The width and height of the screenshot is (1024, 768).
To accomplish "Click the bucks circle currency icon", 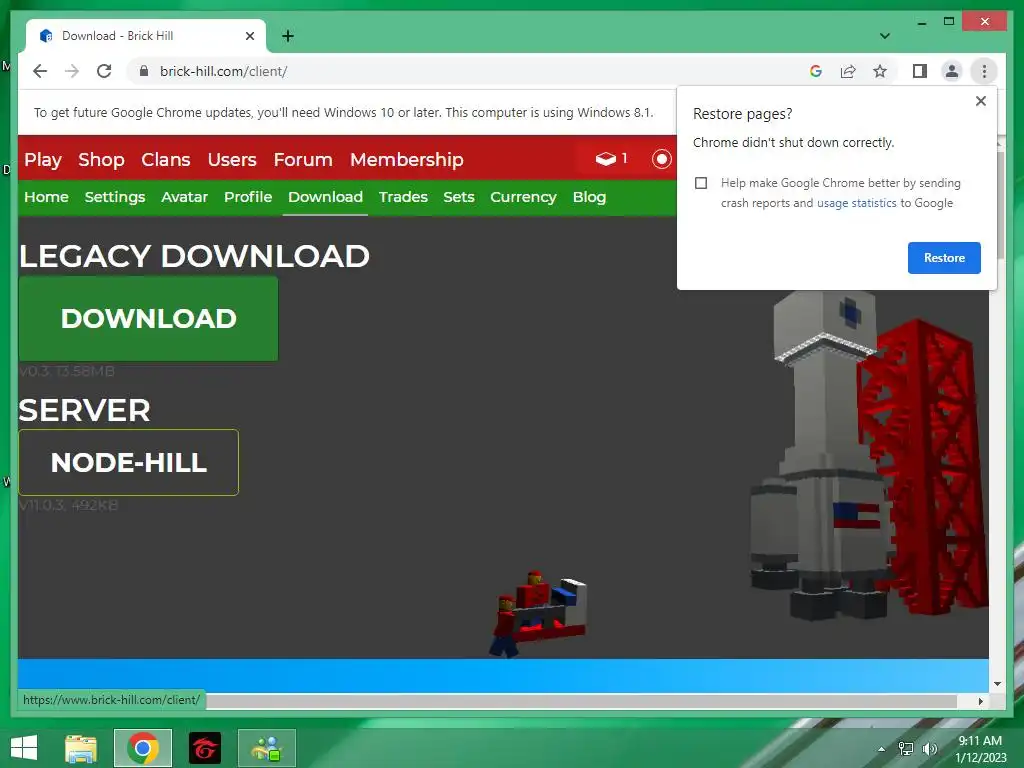I will point(661,159).
